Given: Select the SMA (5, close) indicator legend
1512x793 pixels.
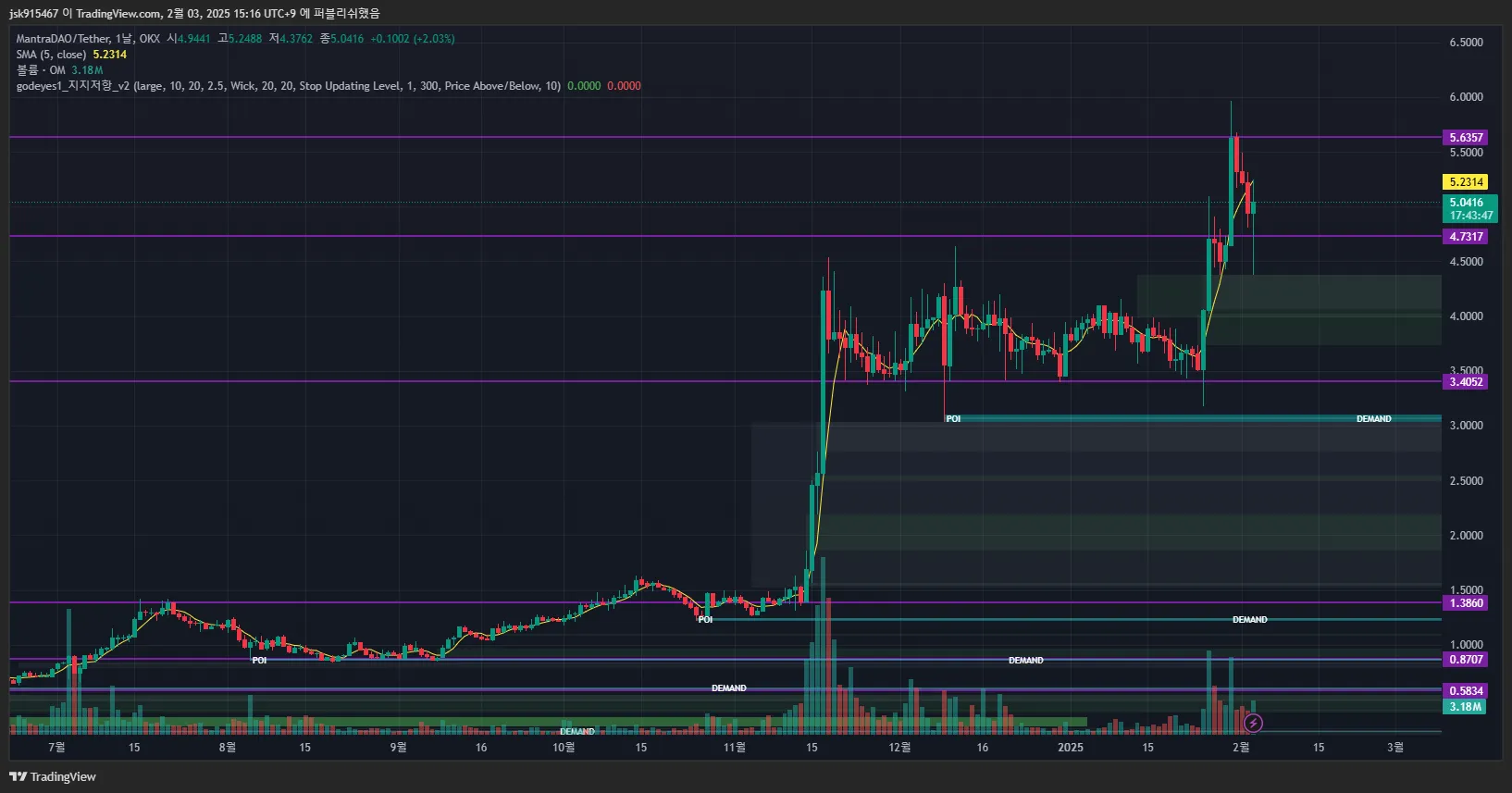Looking at the screenshot, I should click(51, 55).
